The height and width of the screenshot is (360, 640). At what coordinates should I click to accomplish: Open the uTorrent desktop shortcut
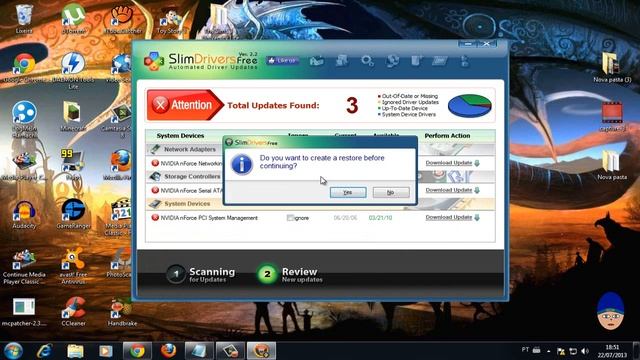click(73, 18)
